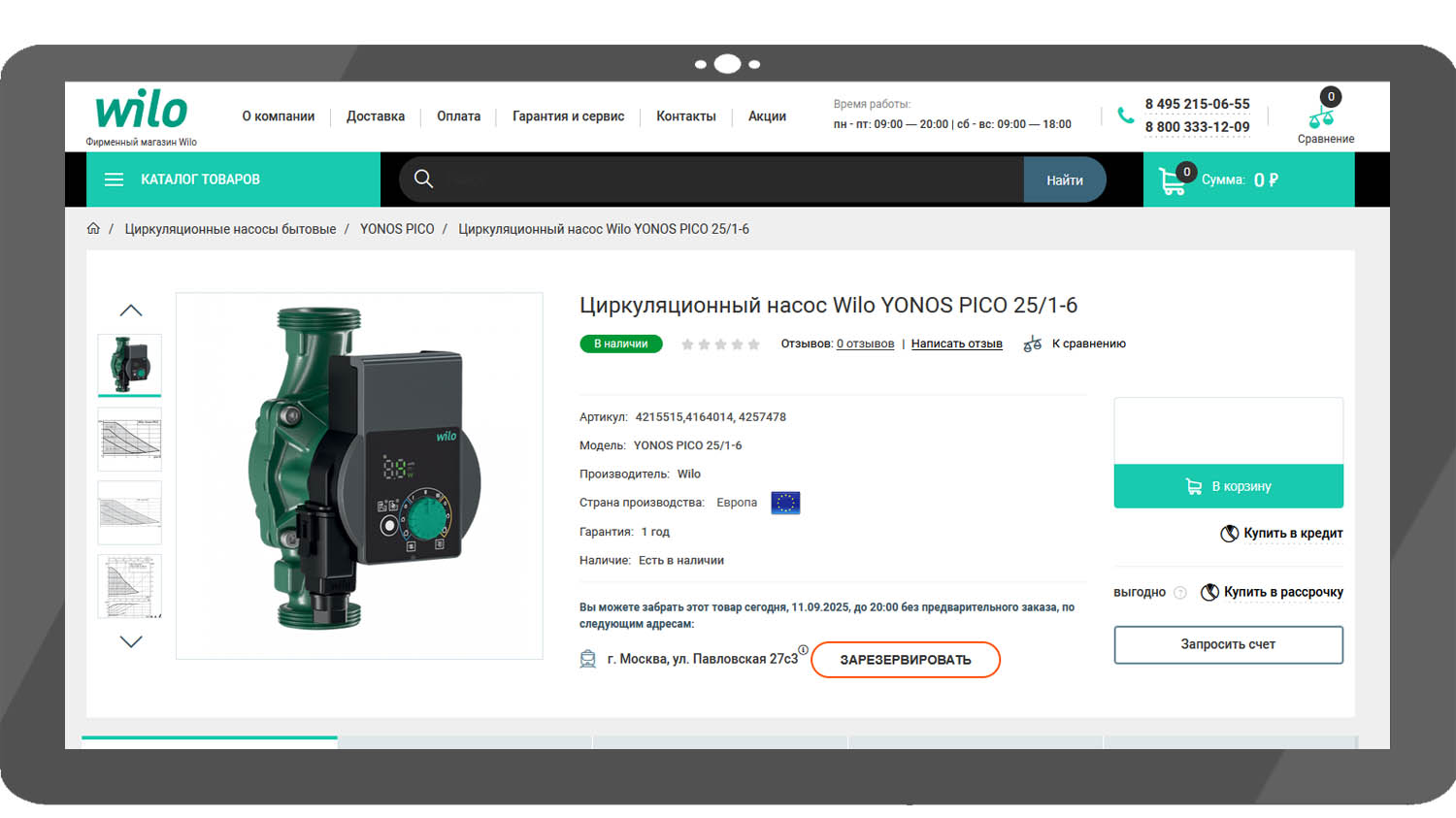Click the compare scales icon near 'К сравнению'

click(x=1033, y=344)
